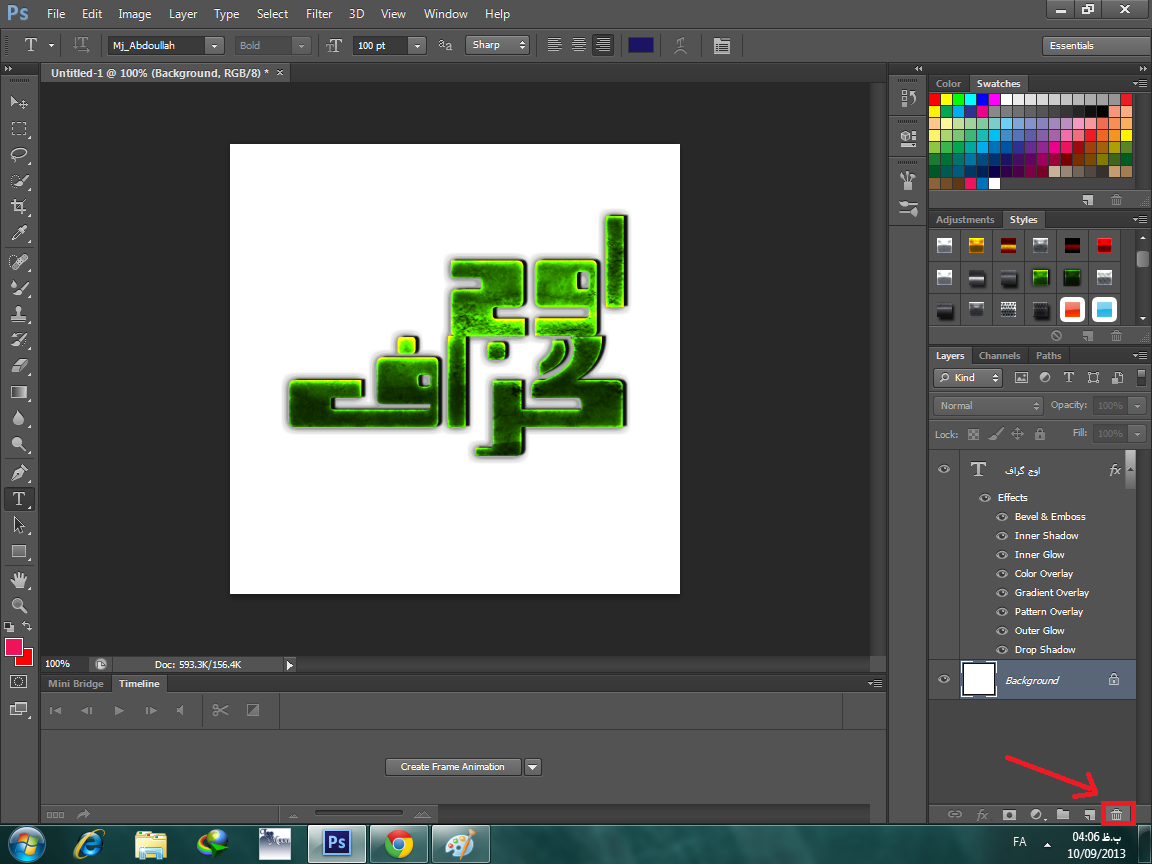The height and width of the screenshot is (864, 1152).
Task: Select the Hand tool
Action: (19, 579)
